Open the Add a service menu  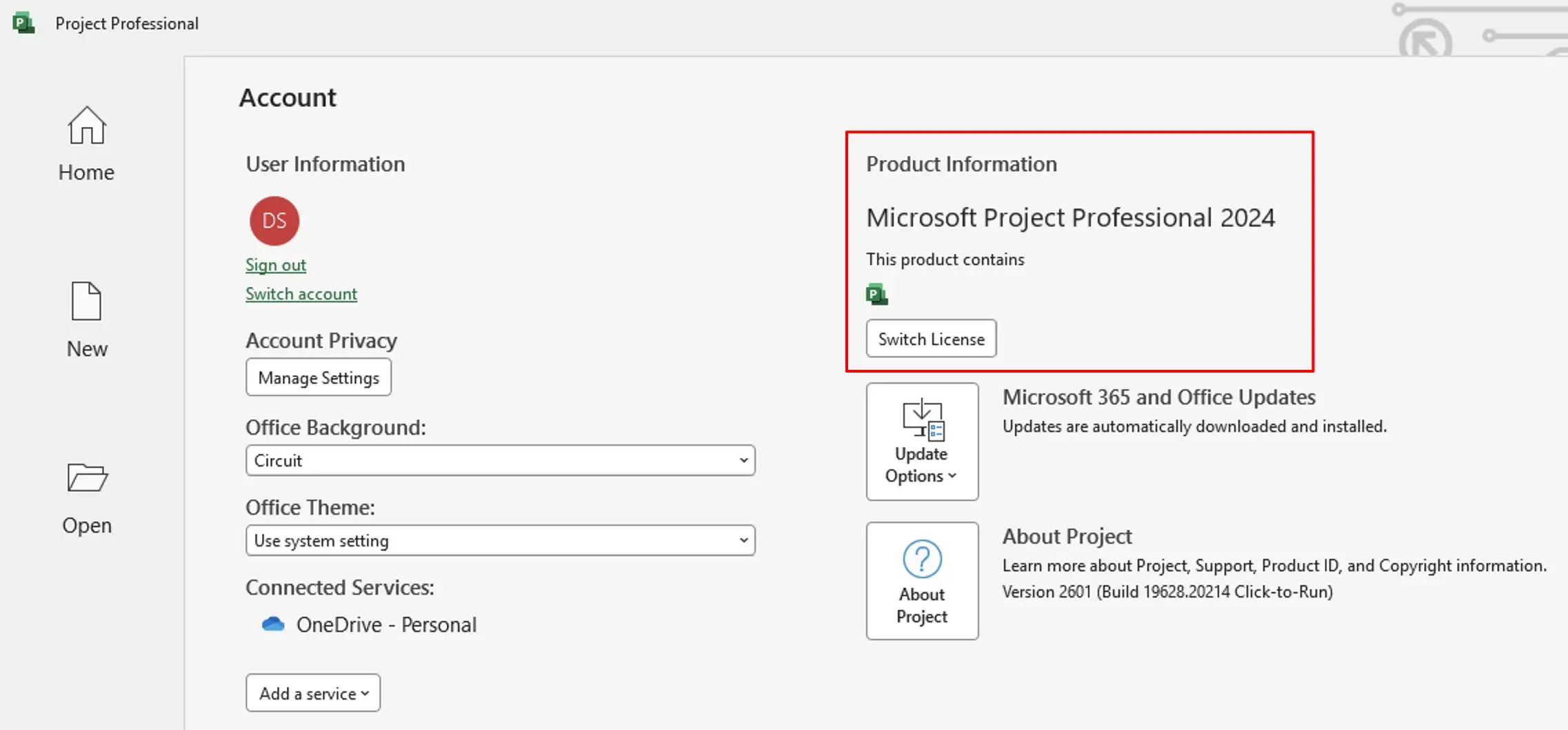pyautogui.click(x=313, y=693)
